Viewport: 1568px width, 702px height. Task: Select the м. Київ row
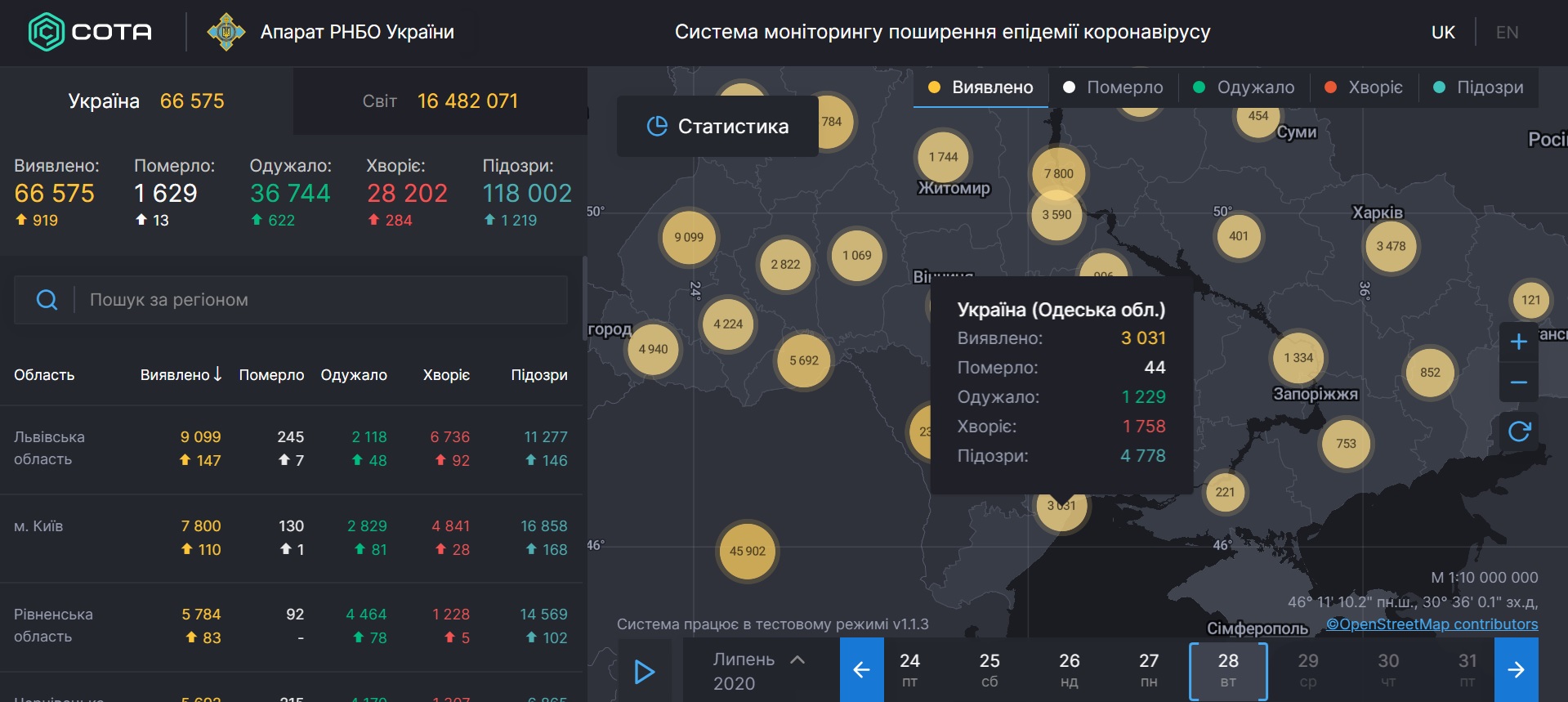coord(293,538)
